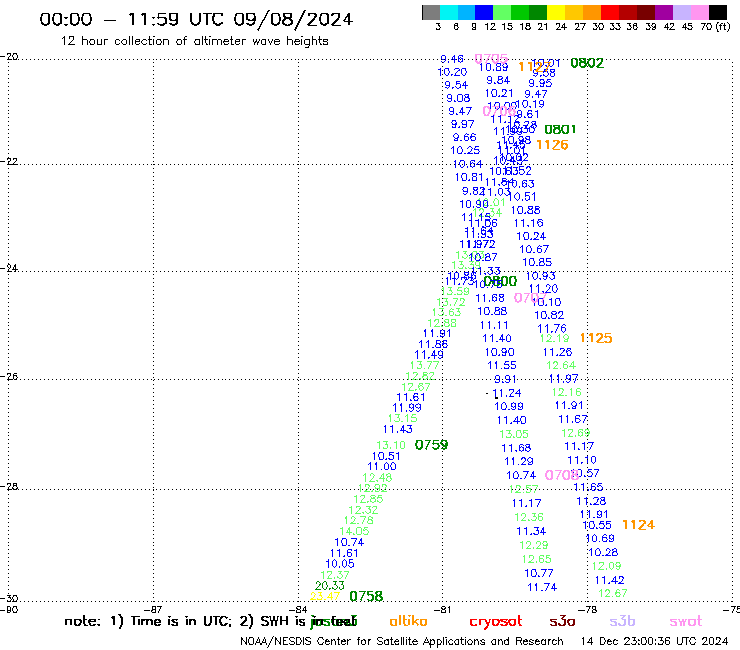Viewport: 740px width, 650px height.
Task: Click the '-87' longitude axis label
Action: click(154, 609)
